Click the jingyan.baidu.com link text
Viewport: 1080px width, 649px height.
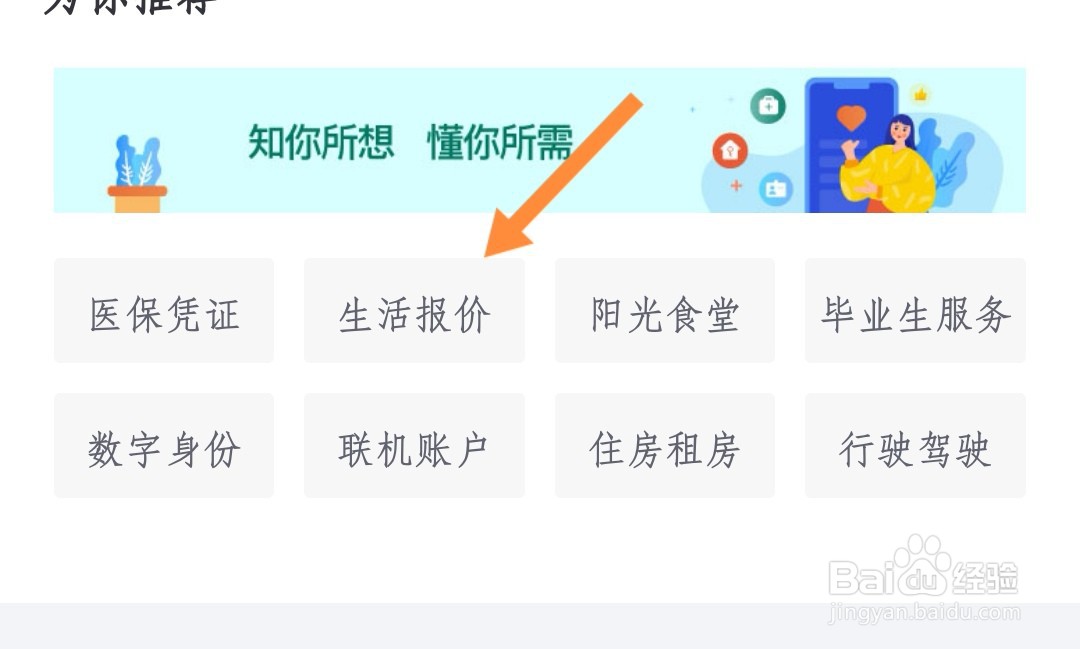(924, 612)
